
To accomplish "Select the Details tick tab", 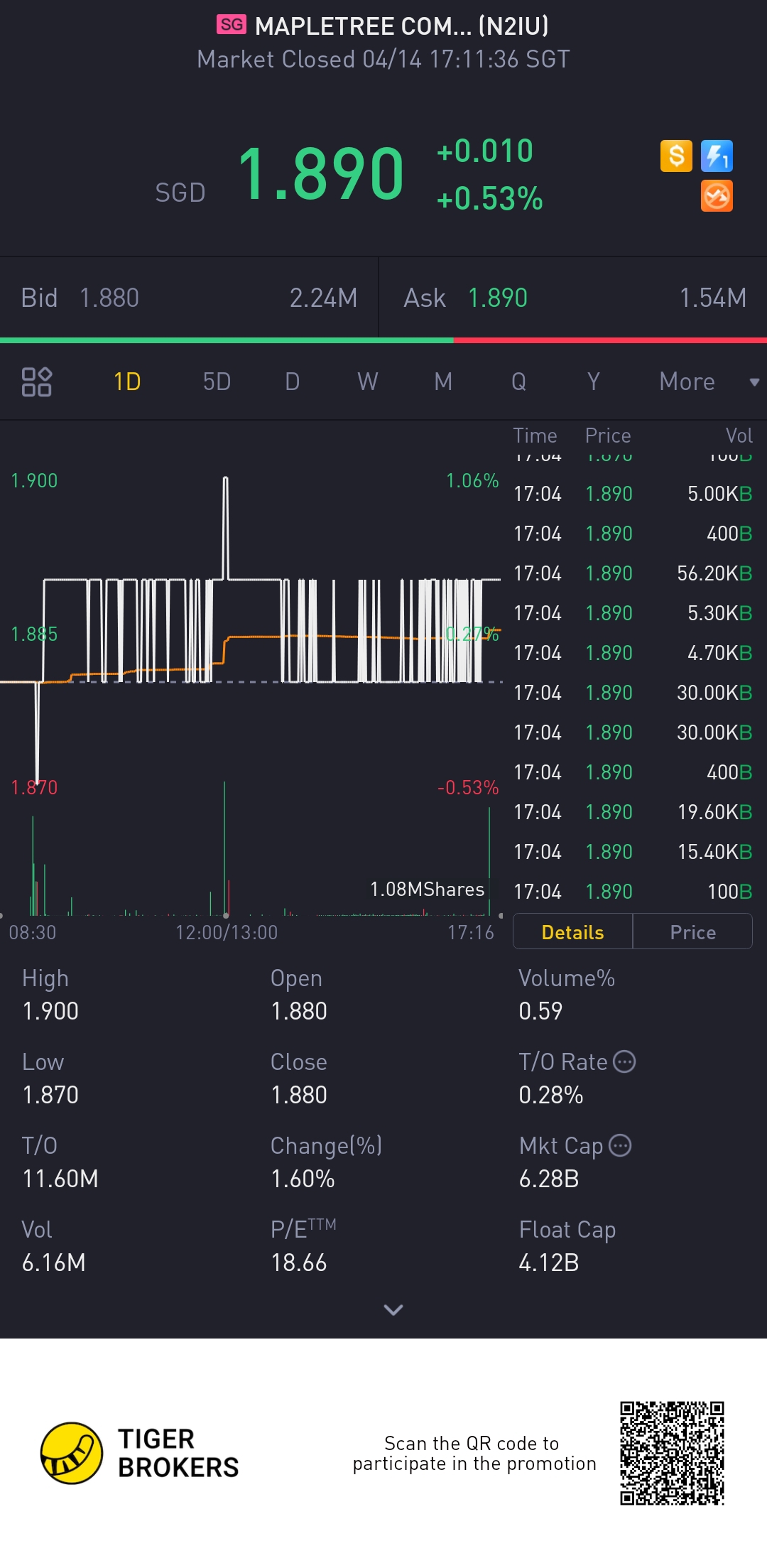I will coord(572,931).
